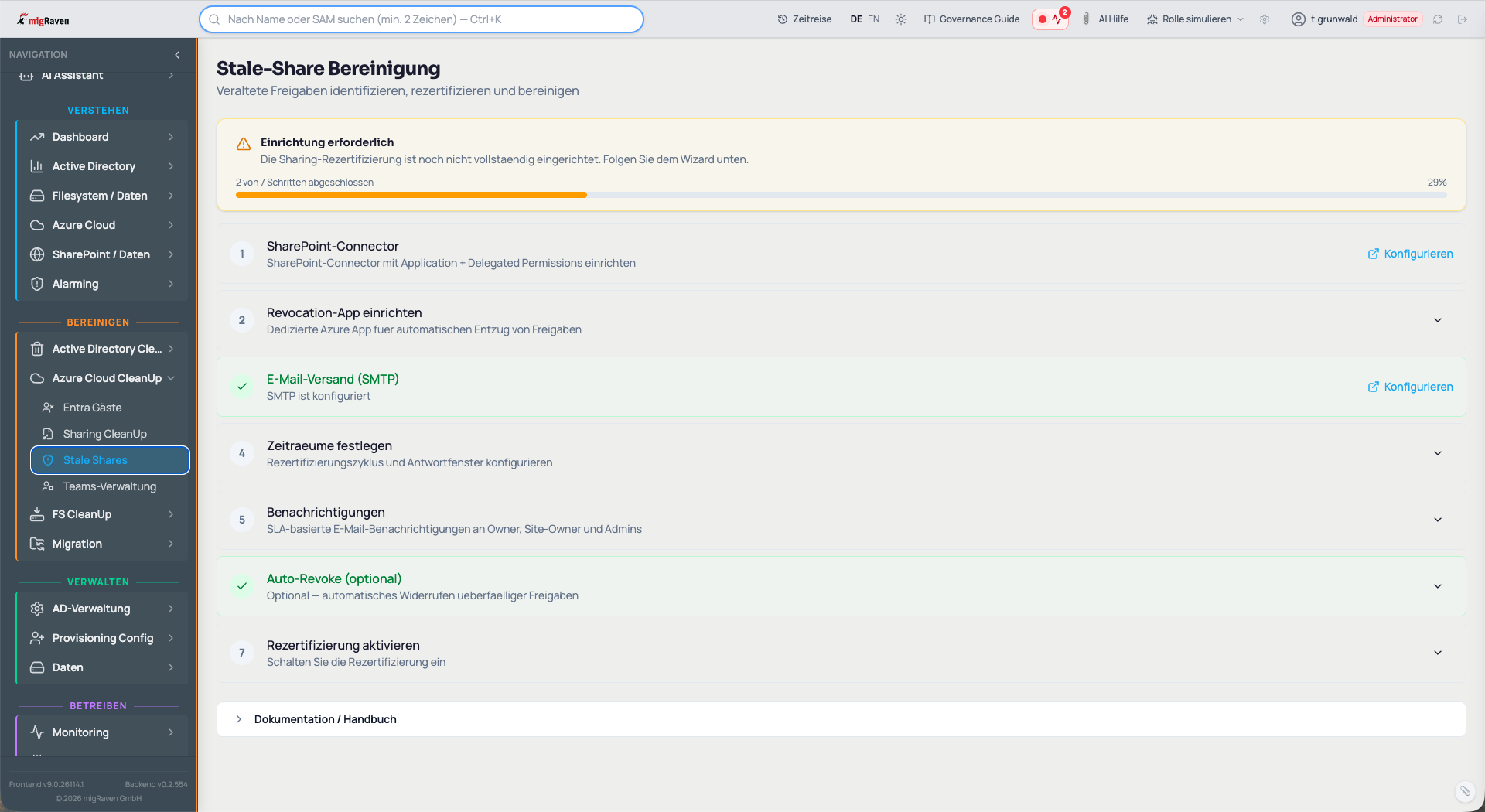Switch language to DE

point(855,19)
